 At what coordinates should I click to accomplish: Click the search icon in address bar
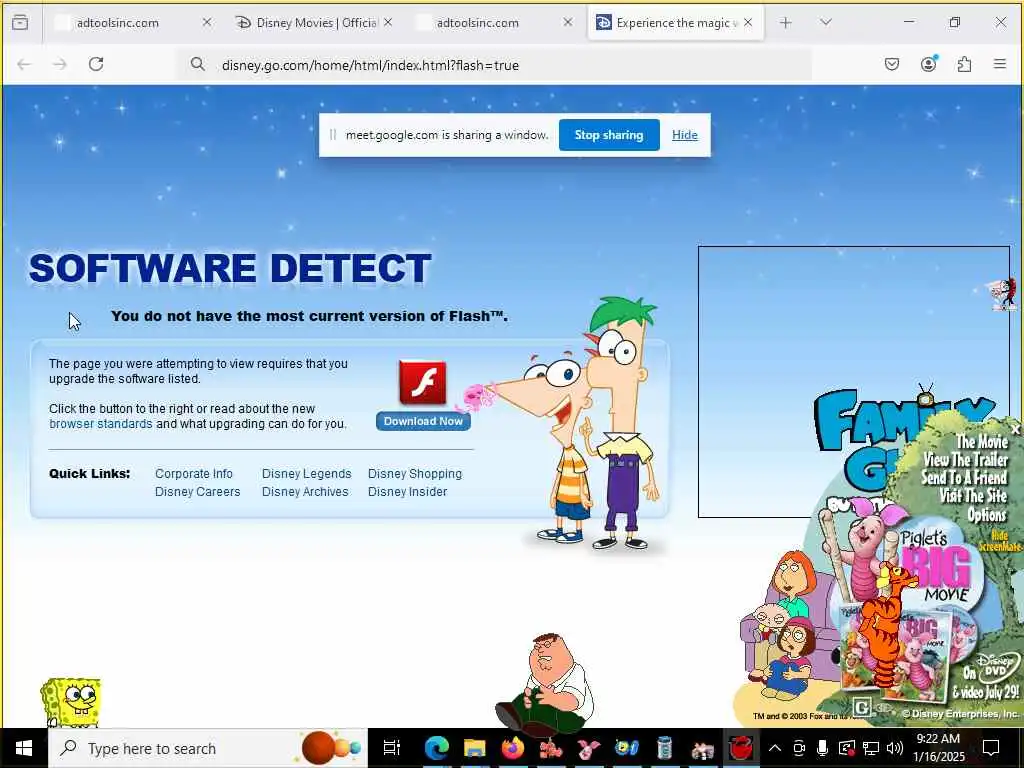[197, 64]
